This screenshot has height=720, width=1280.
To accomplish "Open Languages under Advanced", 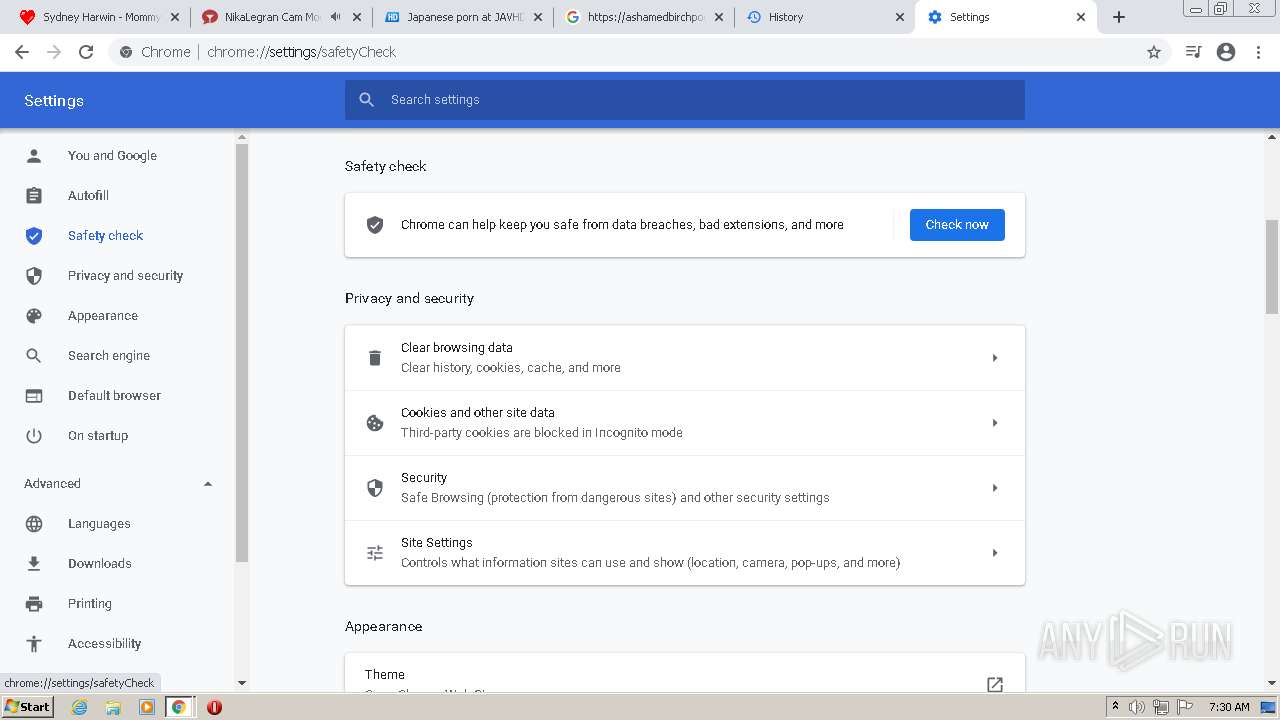I will point(99,524).
